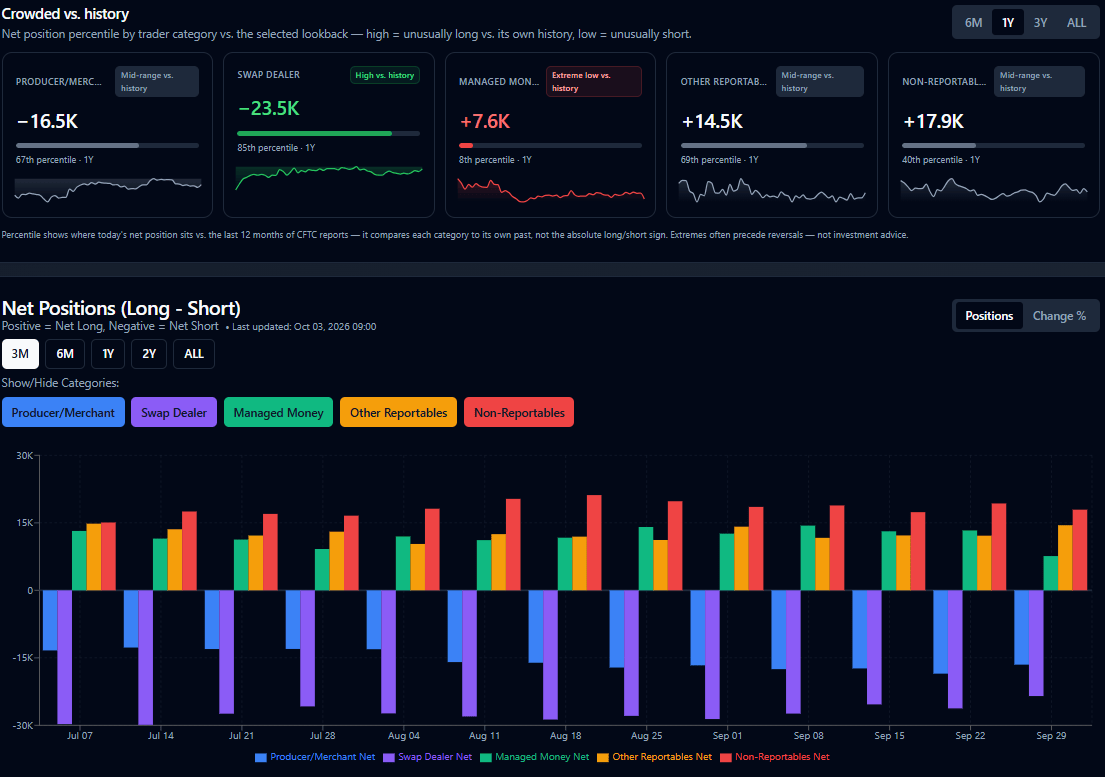Click the Other Reportables +14.5K value

pyautogui.click(x=712, y=121)
